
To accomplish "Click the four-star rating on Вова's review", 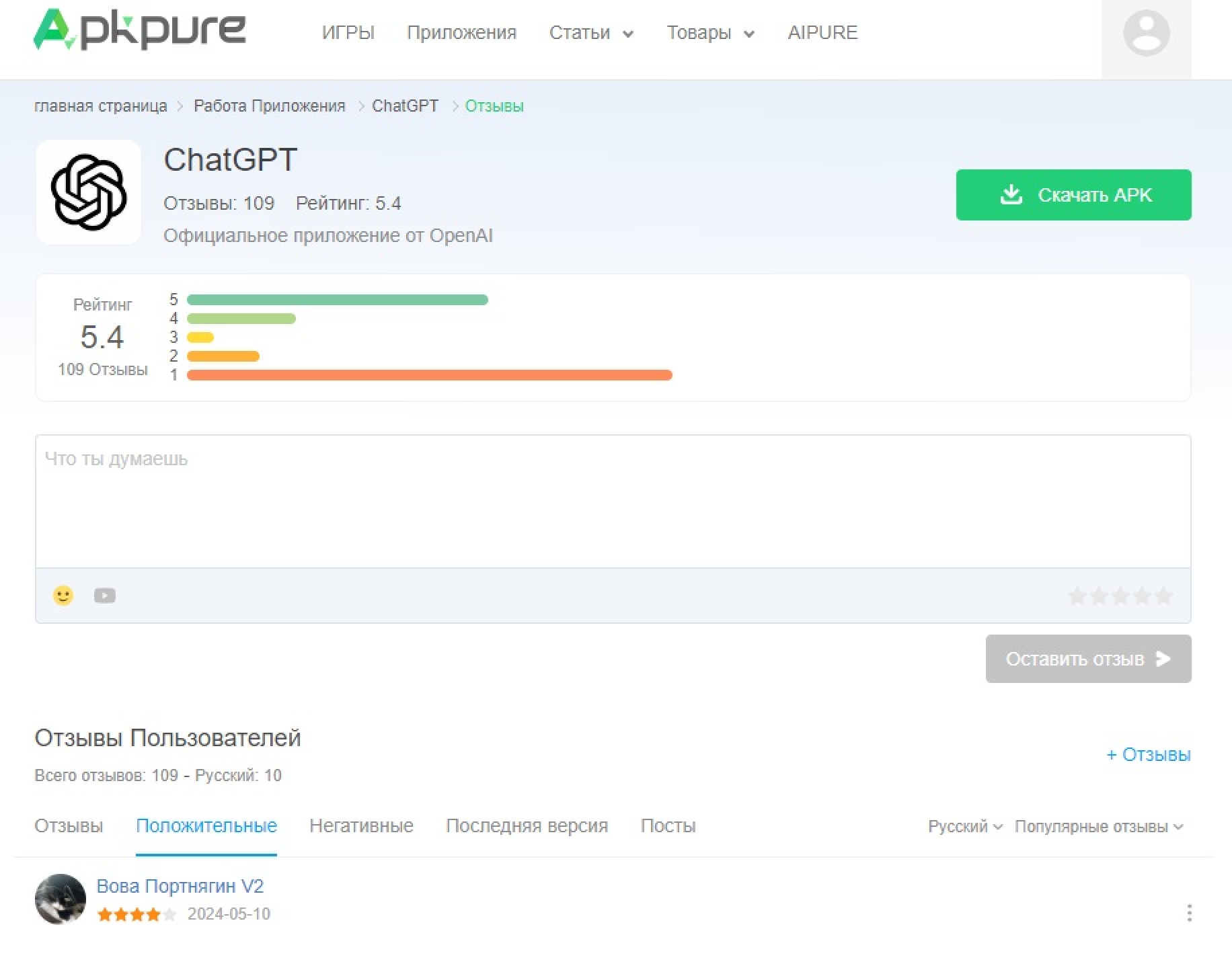I will [x=137, y=914].
